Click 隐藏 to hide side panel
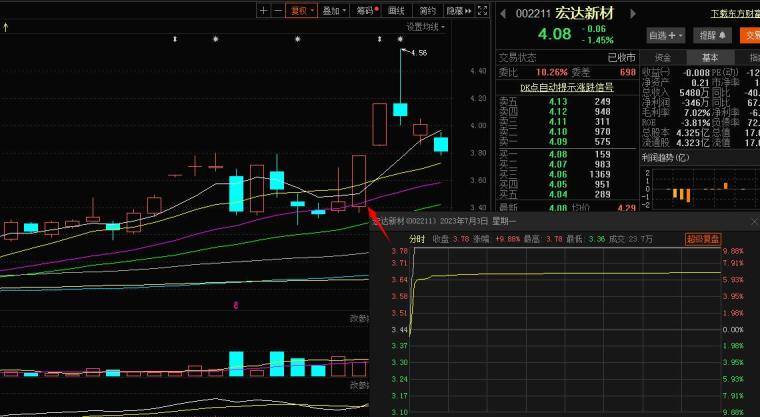The image size is (760, 417). tap(458, 10)
